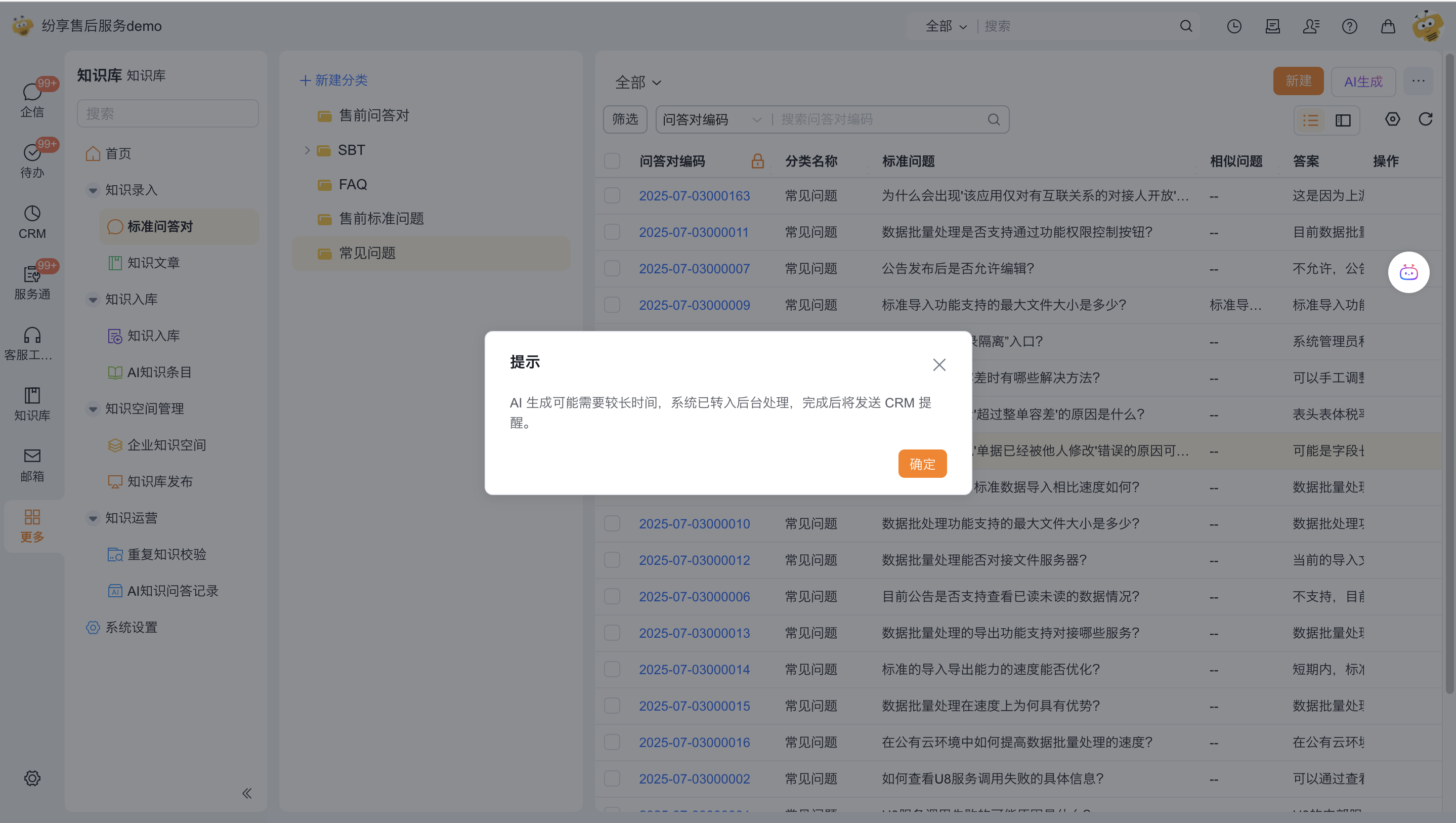The height and width of the screenshot is (823, 1456).
Task: Open 邮箱 mail in left sidebar
Action: pos(32,464)
